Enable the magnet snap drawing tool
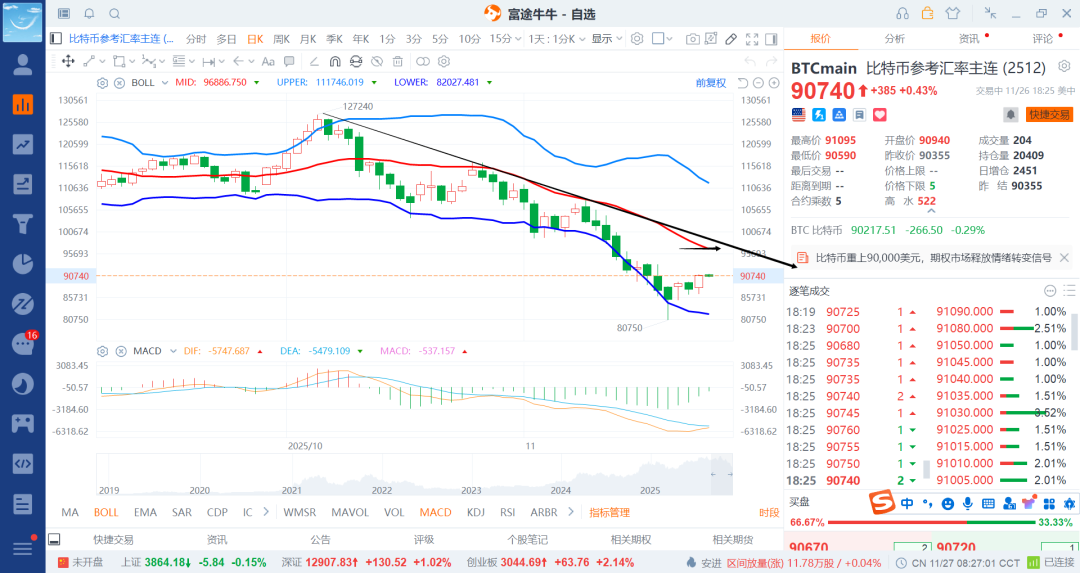1080x573 pixels. coord(335,61)
